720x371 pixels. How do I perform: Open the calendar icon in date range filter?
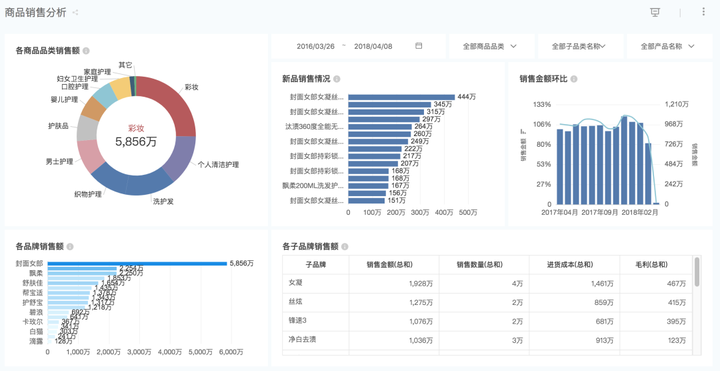pos(418,46)
